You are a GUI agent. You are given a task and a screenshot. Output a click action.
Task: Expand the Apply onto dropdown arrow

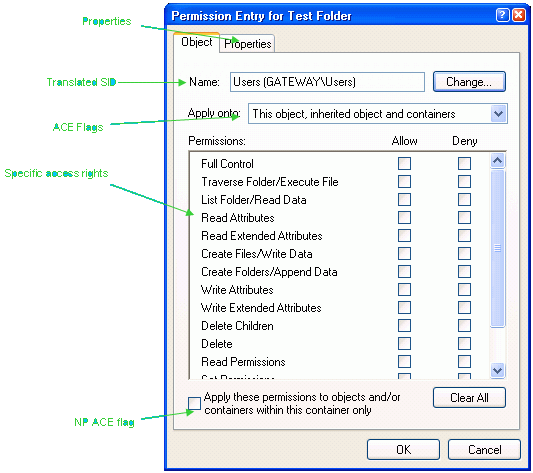point(498,114)
